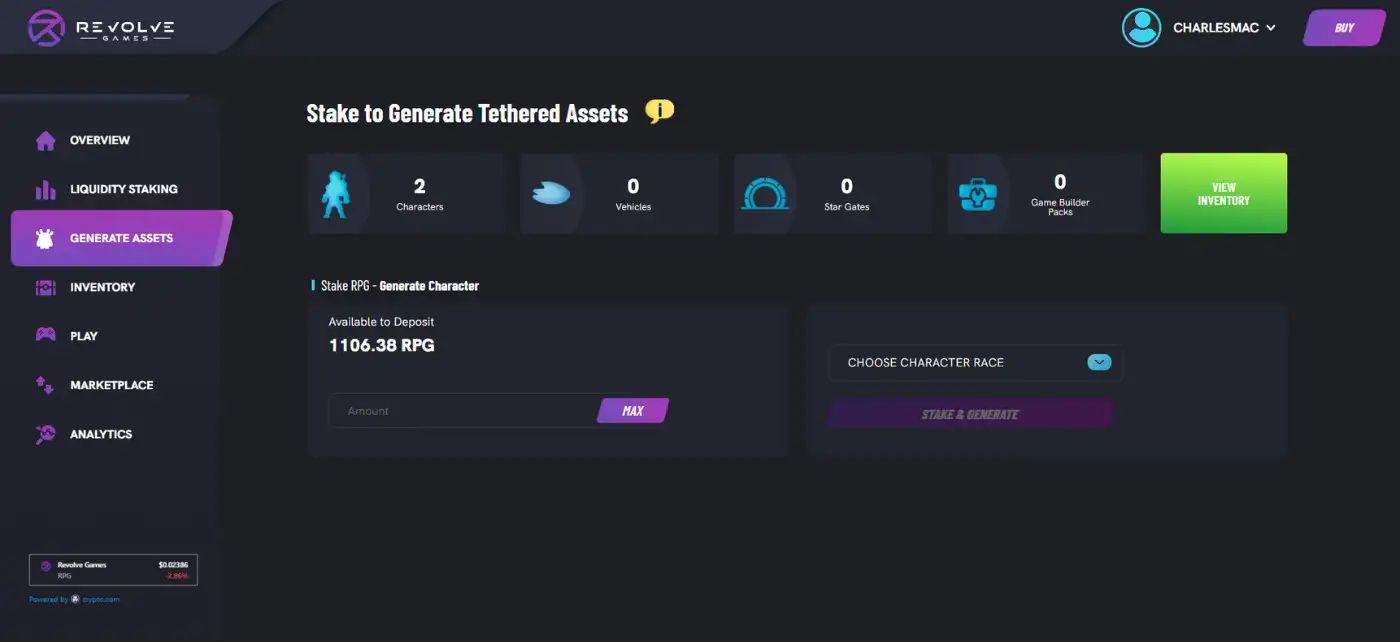Click the Vehicles spaceship icon
Image resolution: width=1400 pixels, height=642 pixels.
550,194
